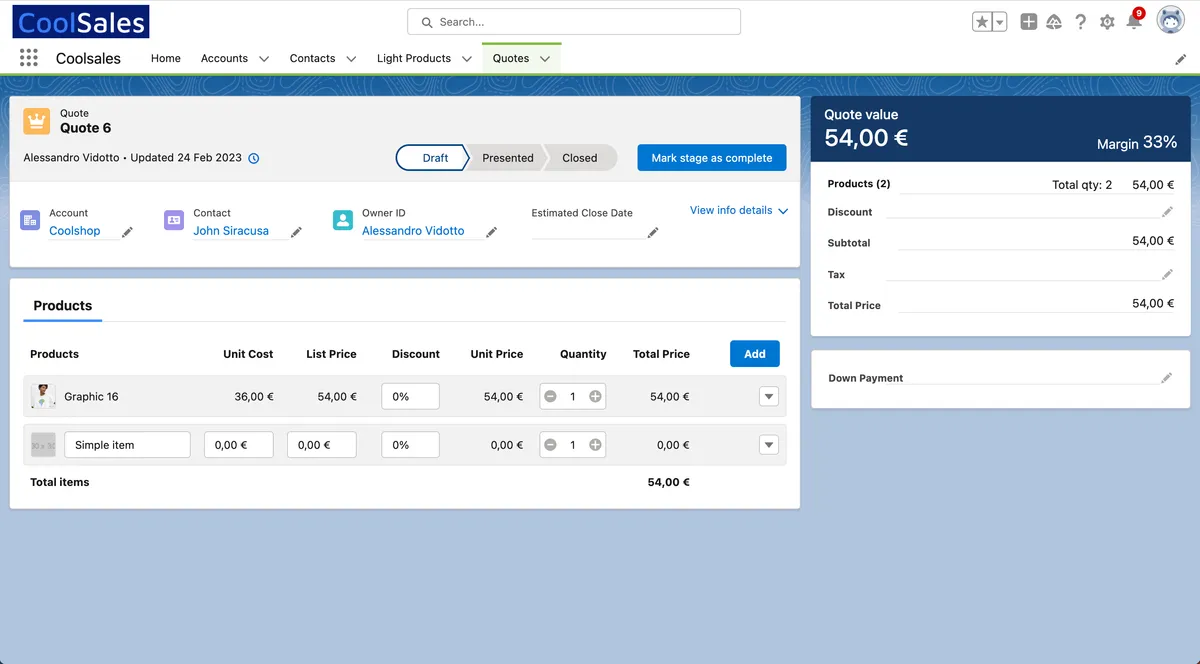Screen dimensions: 1200x664
Task: Select the Closed stage
Action: point(582,158)
